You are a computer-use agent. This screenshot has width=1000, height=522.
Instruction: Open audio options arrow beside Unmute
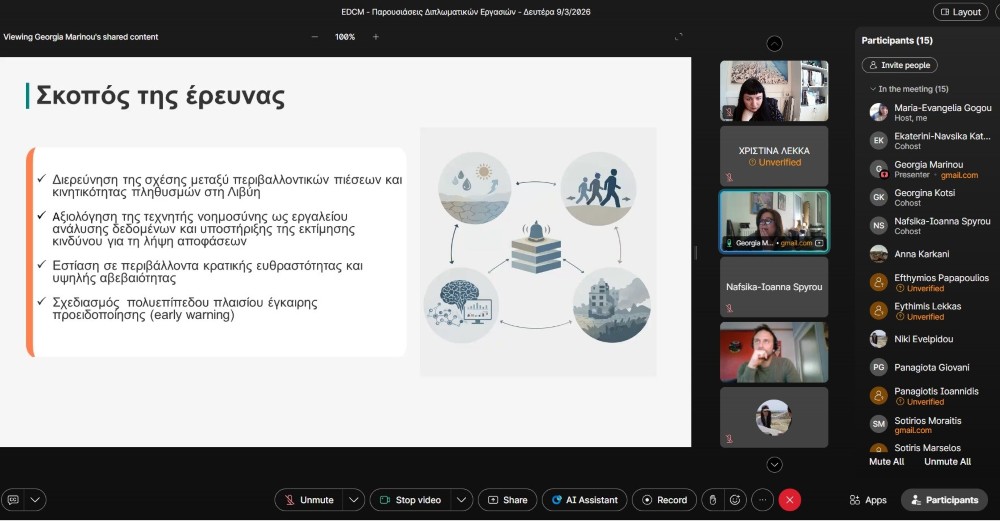(x=353, y=500)
